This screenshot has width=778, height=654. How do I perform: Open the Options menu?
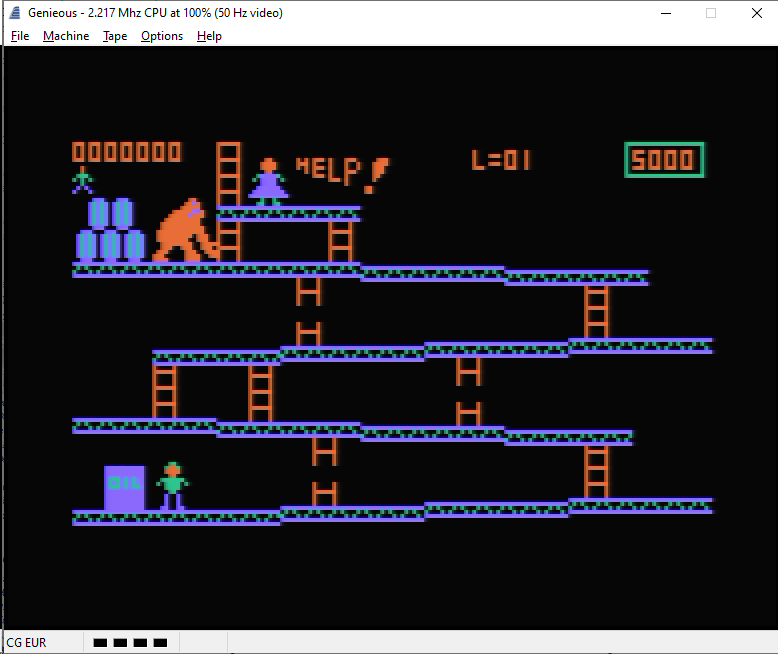pyautogui.click(x=162, y=36)
